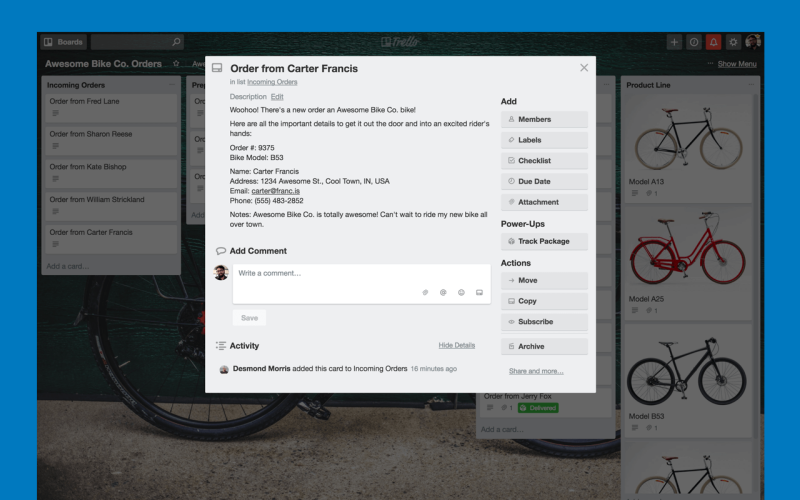Open the Boards menu button
Viewport: 800px width, 500px height.
coord(64,42)
